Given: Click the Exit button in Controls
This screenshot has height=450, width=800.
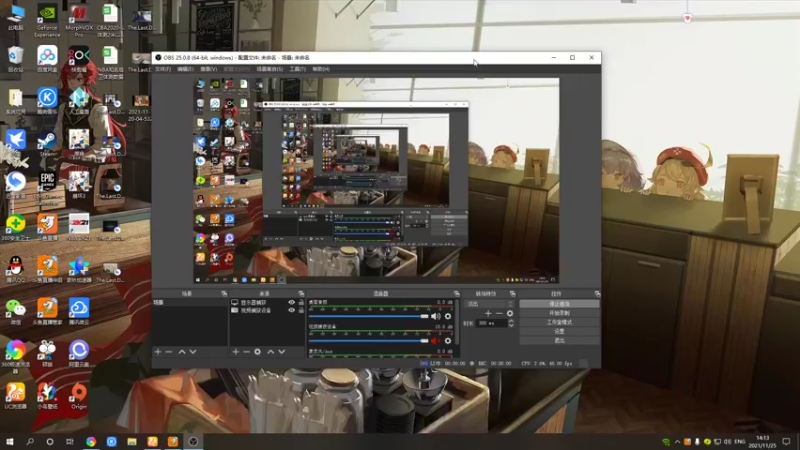Looking at the screenshot, I should [x=559, y=341].
